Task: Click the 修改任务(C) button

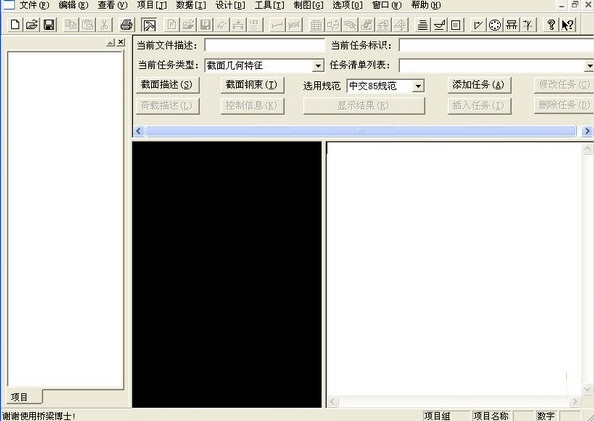Action: [564, 85]
